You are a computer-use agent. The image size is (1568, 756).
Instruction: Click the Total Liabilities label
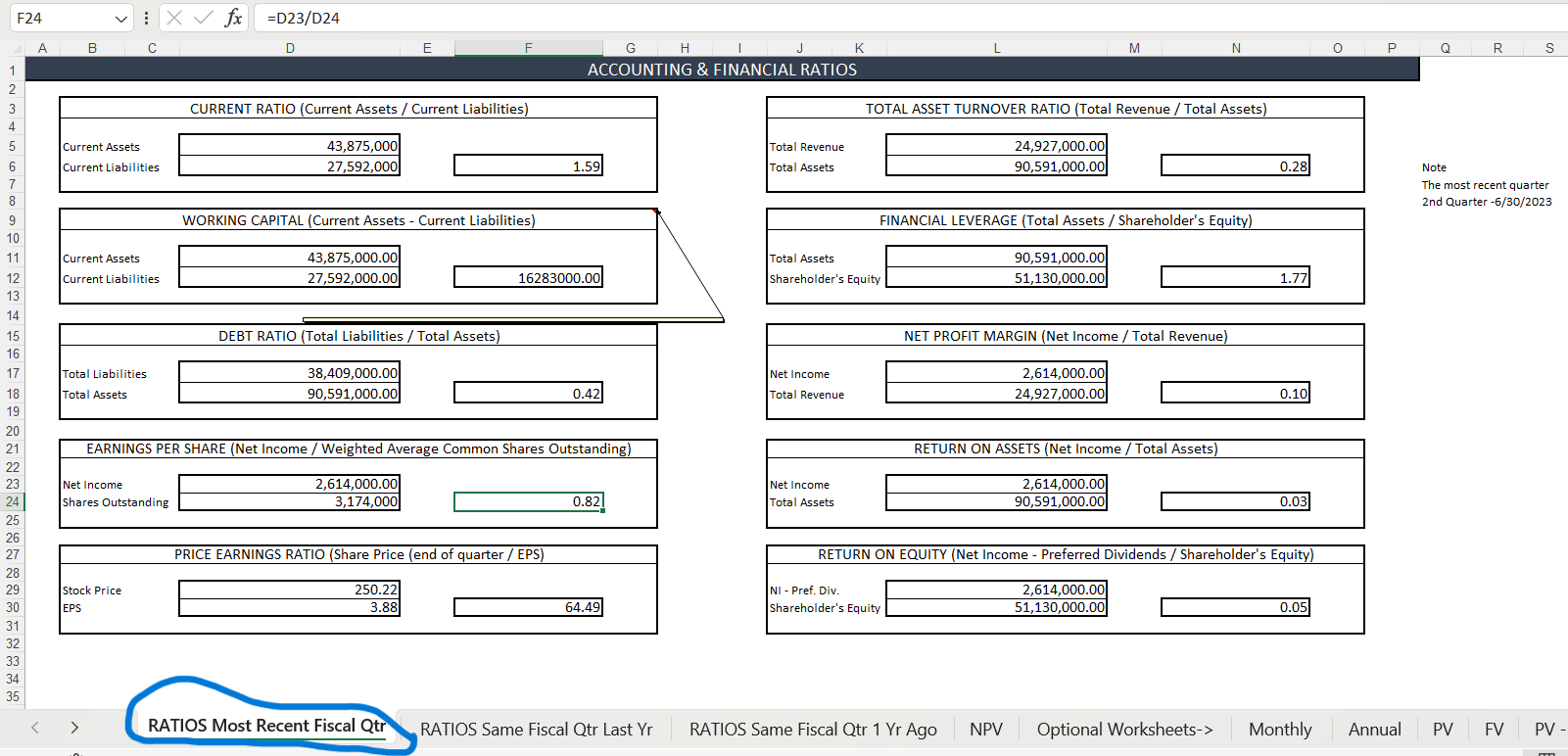pos(105,374)
